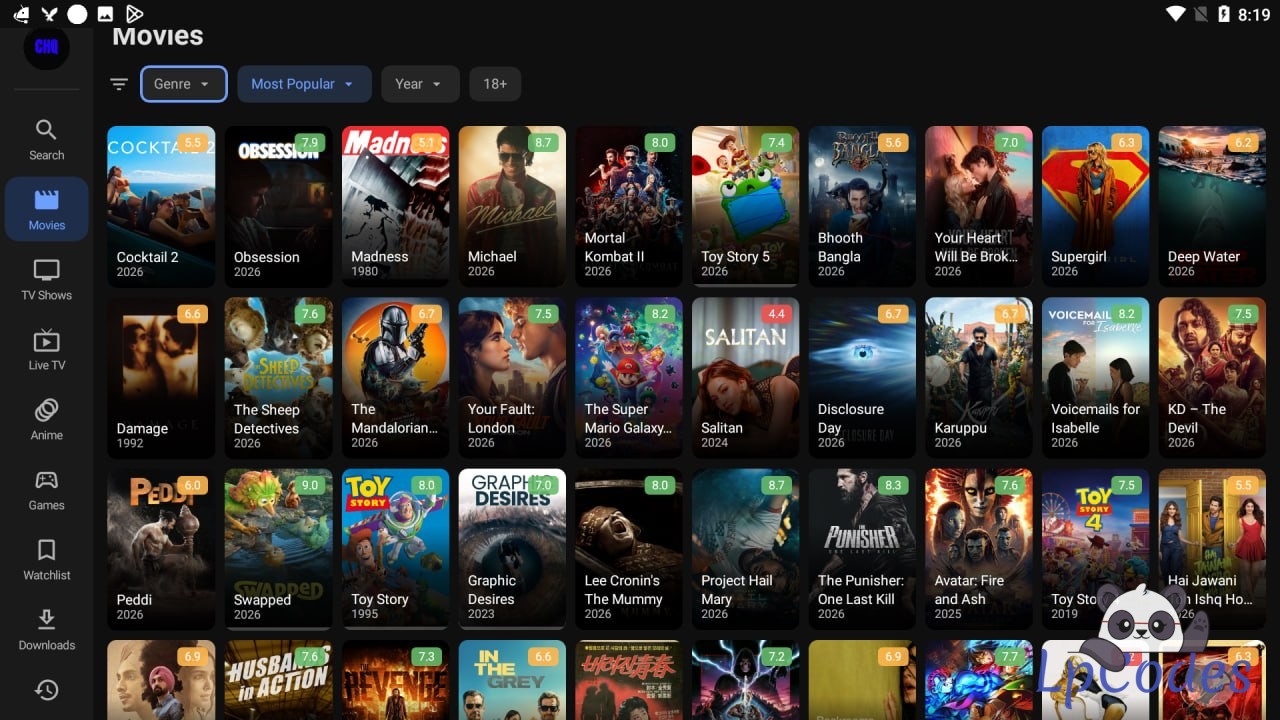
Task: Open the Damage (1992) poster
Action: click(x=161, y=378)
